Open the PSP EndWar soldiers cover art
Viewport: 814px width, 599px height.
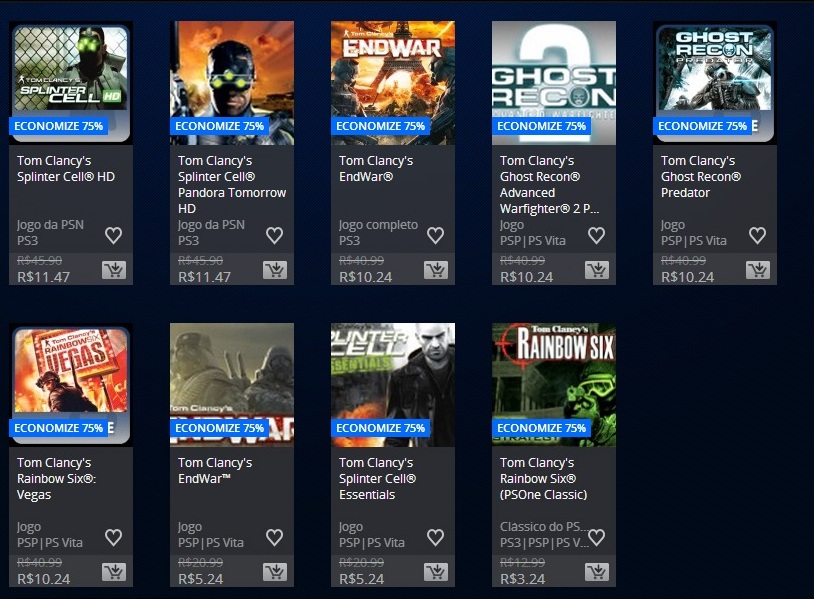click(x=232, y=385)
